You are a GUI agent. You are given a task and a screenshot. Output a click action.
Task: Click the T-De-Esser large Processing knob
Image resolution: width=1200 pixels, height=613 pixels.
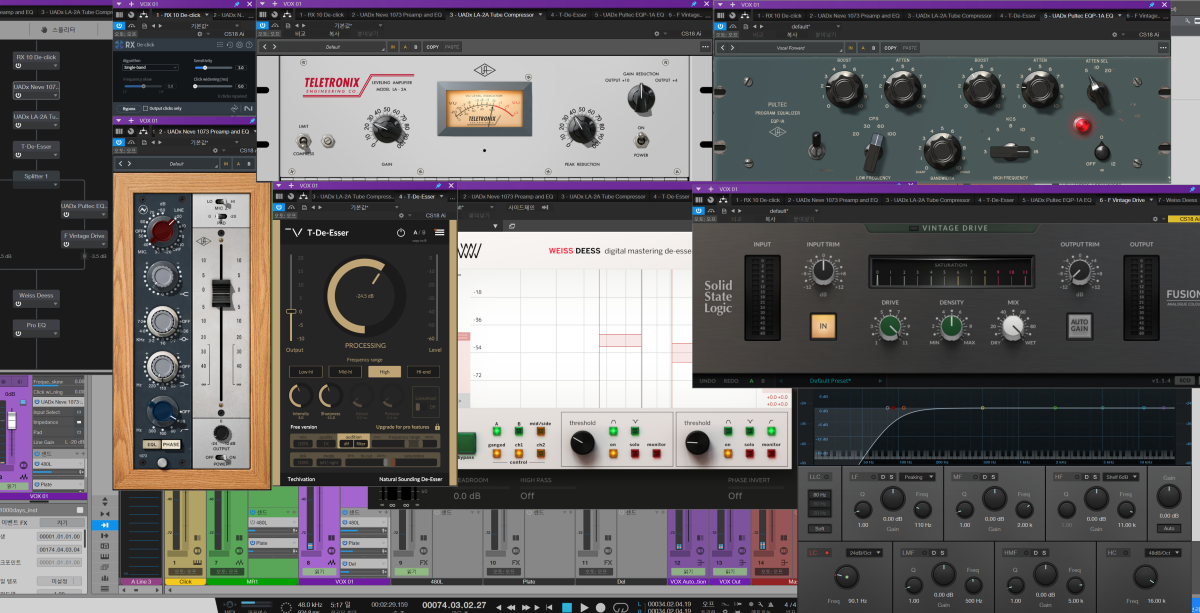(x=365, y=295)
